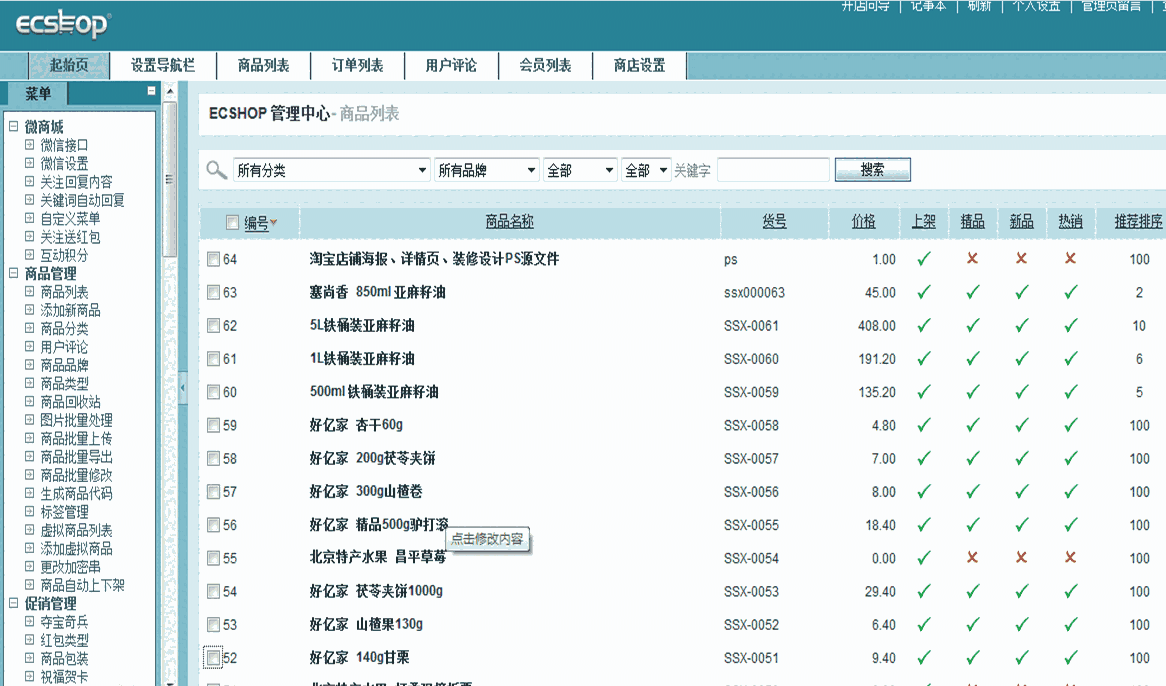Image resolution: width=1166 pixels, height=686 pixels.
Task: Open the 所有品牌 brand dropdown
Action: (x=484, y=169)
